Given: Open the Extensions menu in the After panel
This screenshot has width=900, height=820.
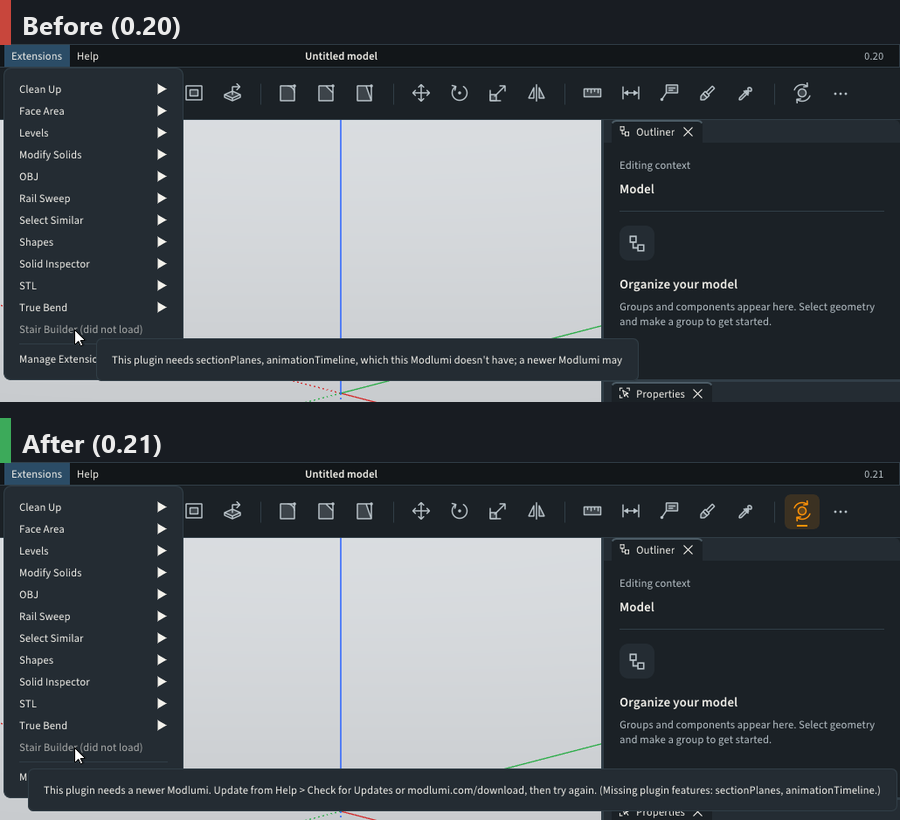Looking at the screenshot, I should pos(37,474).
